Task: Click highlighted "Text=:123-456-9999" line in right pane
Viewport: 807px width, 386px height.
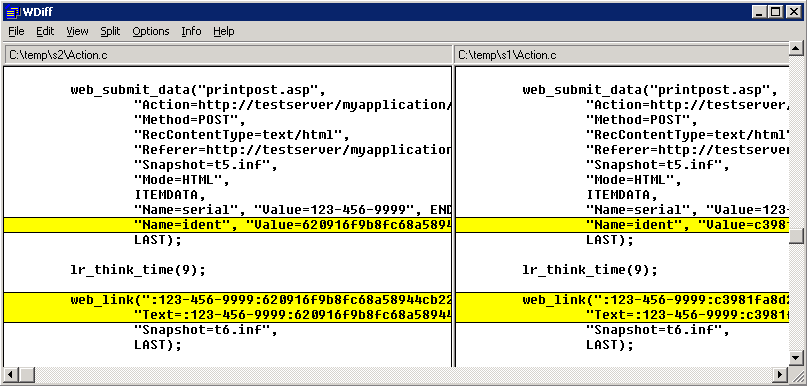Action: tap(687, 315)
